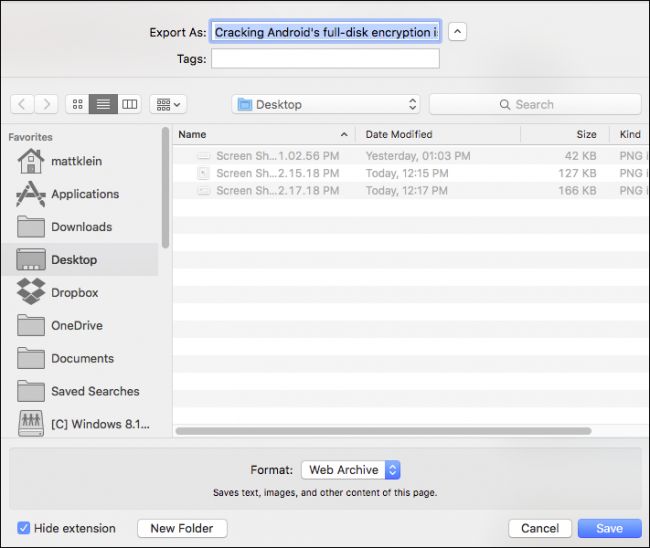650x548 pixels.
Task: Click 'Today, 12:17 PM' date cell
Action: tap(406, 191)
